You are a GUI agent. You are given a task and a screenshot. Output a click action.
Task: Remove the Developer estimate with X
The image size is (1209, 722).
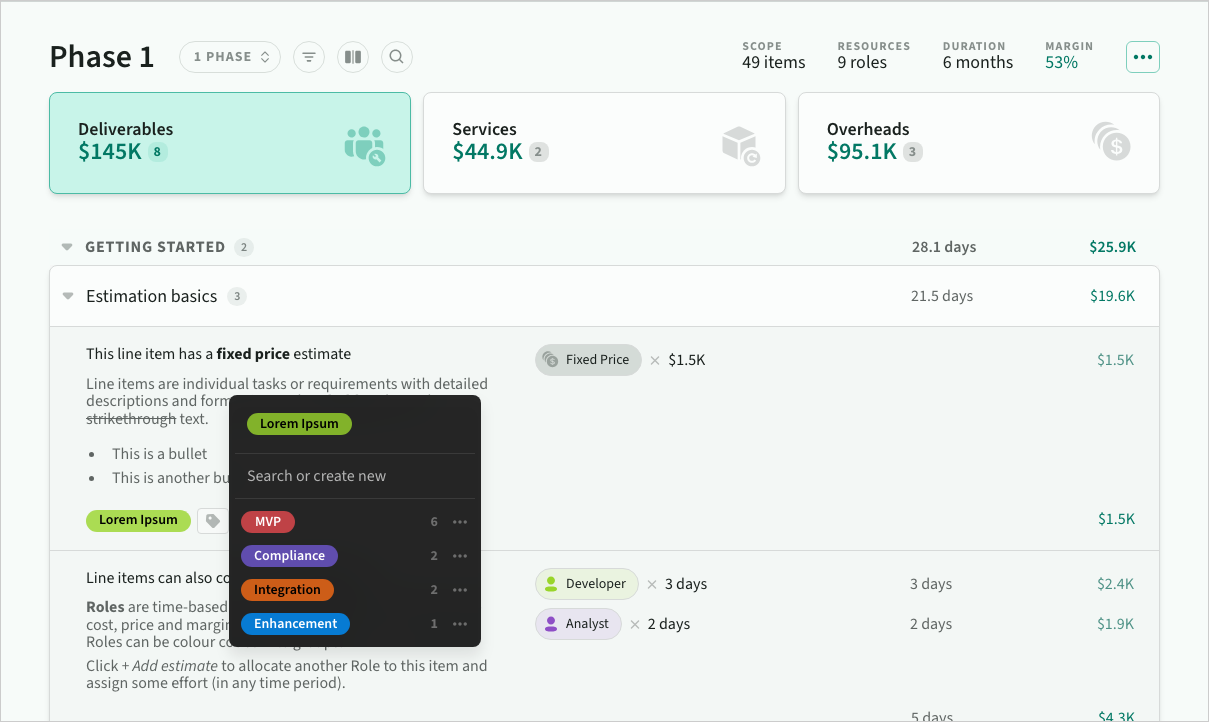[x=652, y=584]
